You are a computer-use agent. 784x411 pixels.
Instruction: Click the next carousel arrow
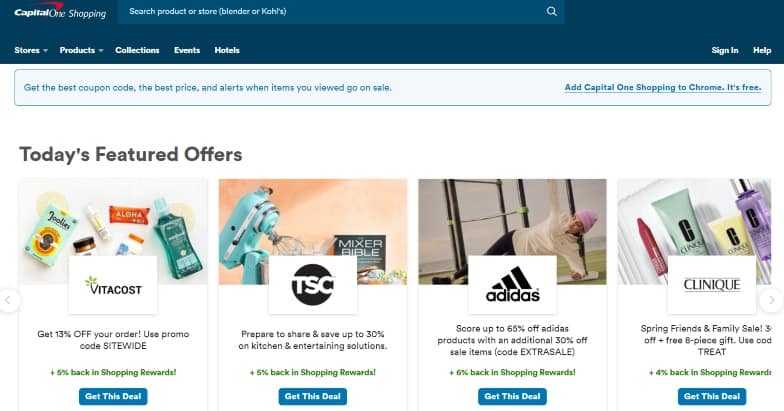point(772,300)
